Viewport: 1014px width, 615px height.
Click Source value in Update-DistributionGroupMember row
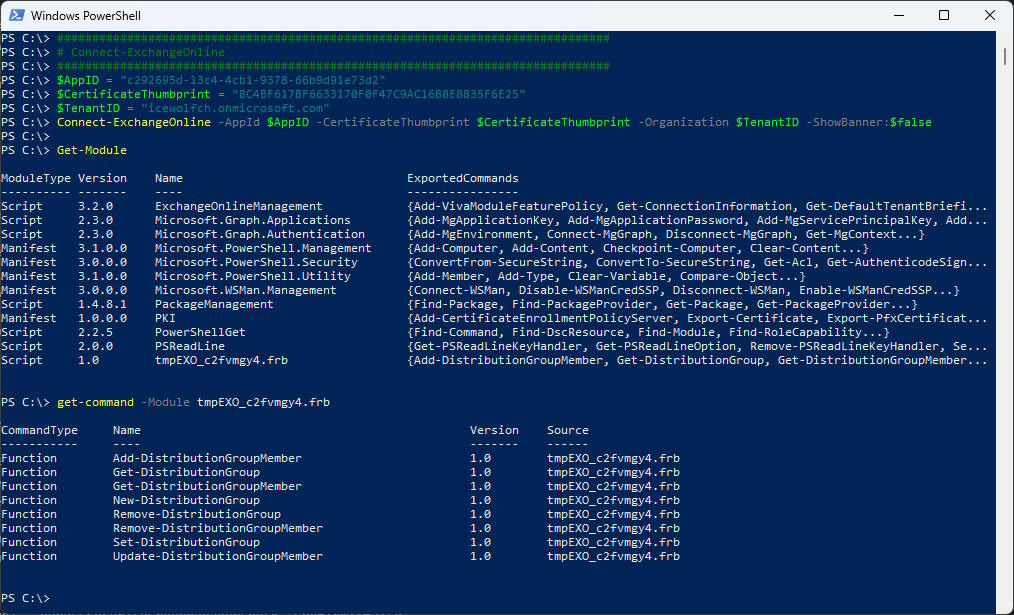(x=613, y=557)
